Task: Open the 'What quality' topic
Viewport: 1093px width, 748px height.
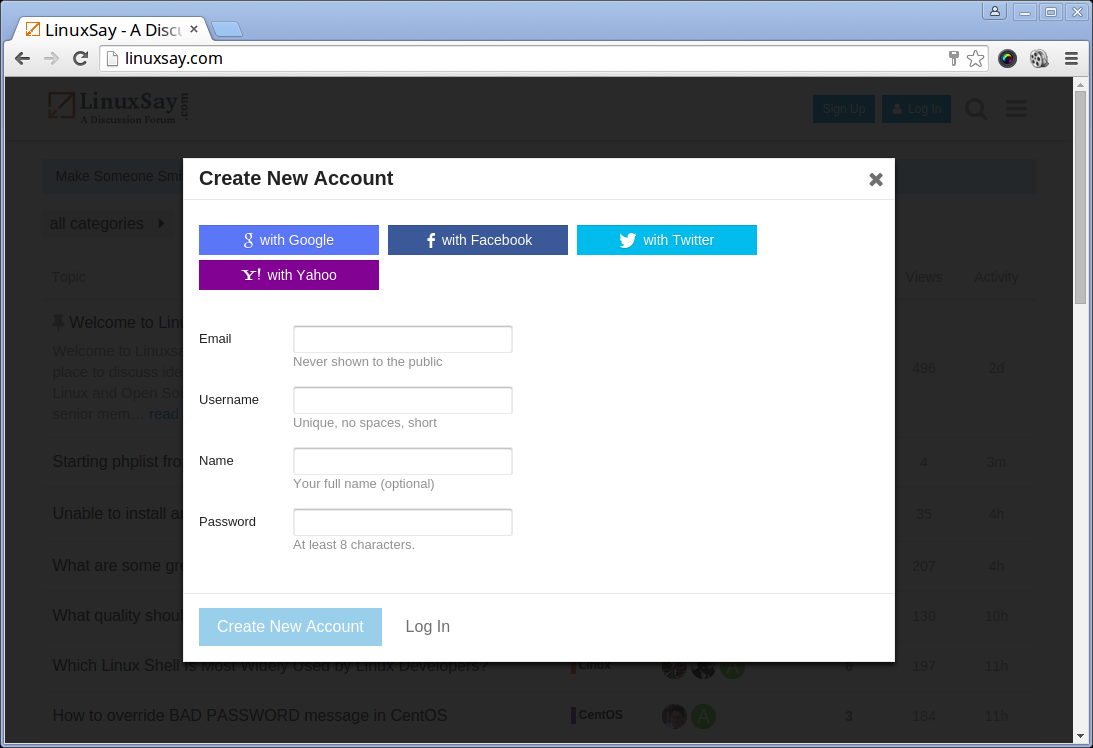Action: (117, 616)
